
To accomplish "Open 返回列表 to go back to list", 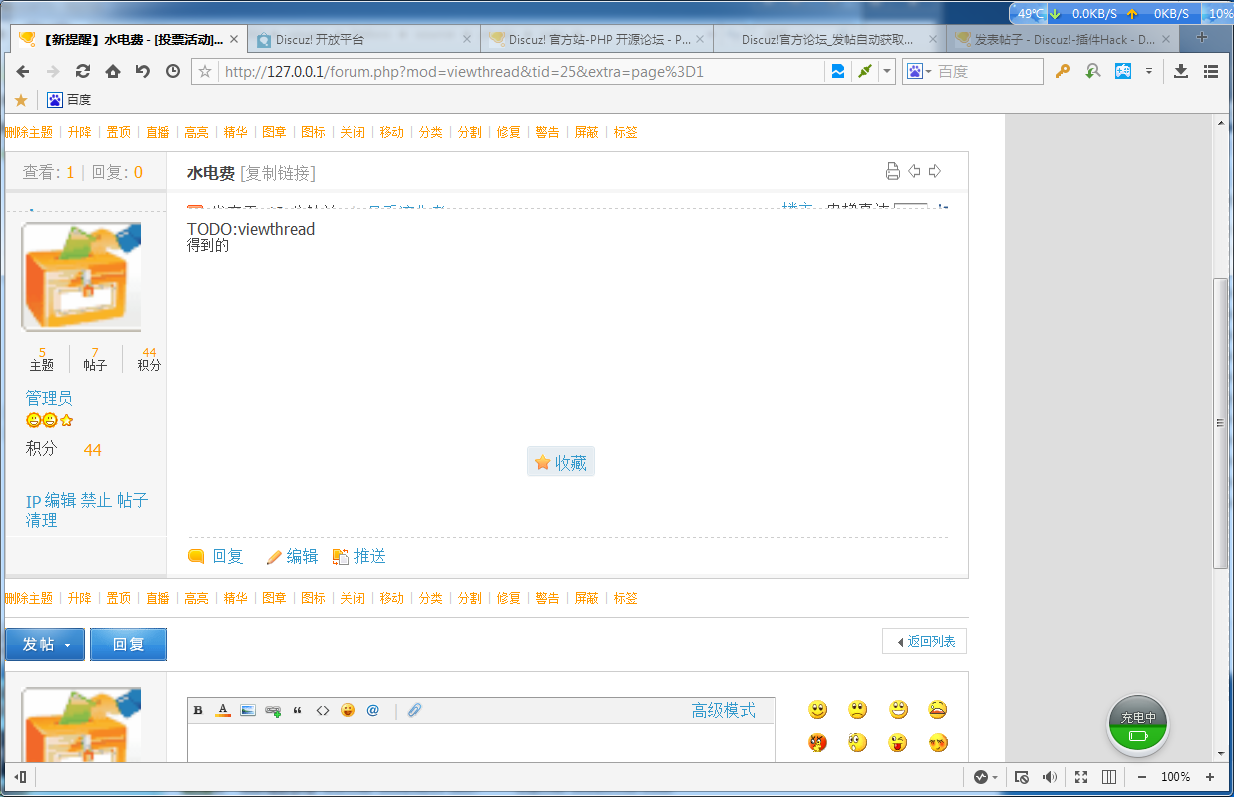I will (x=924, y=640).
